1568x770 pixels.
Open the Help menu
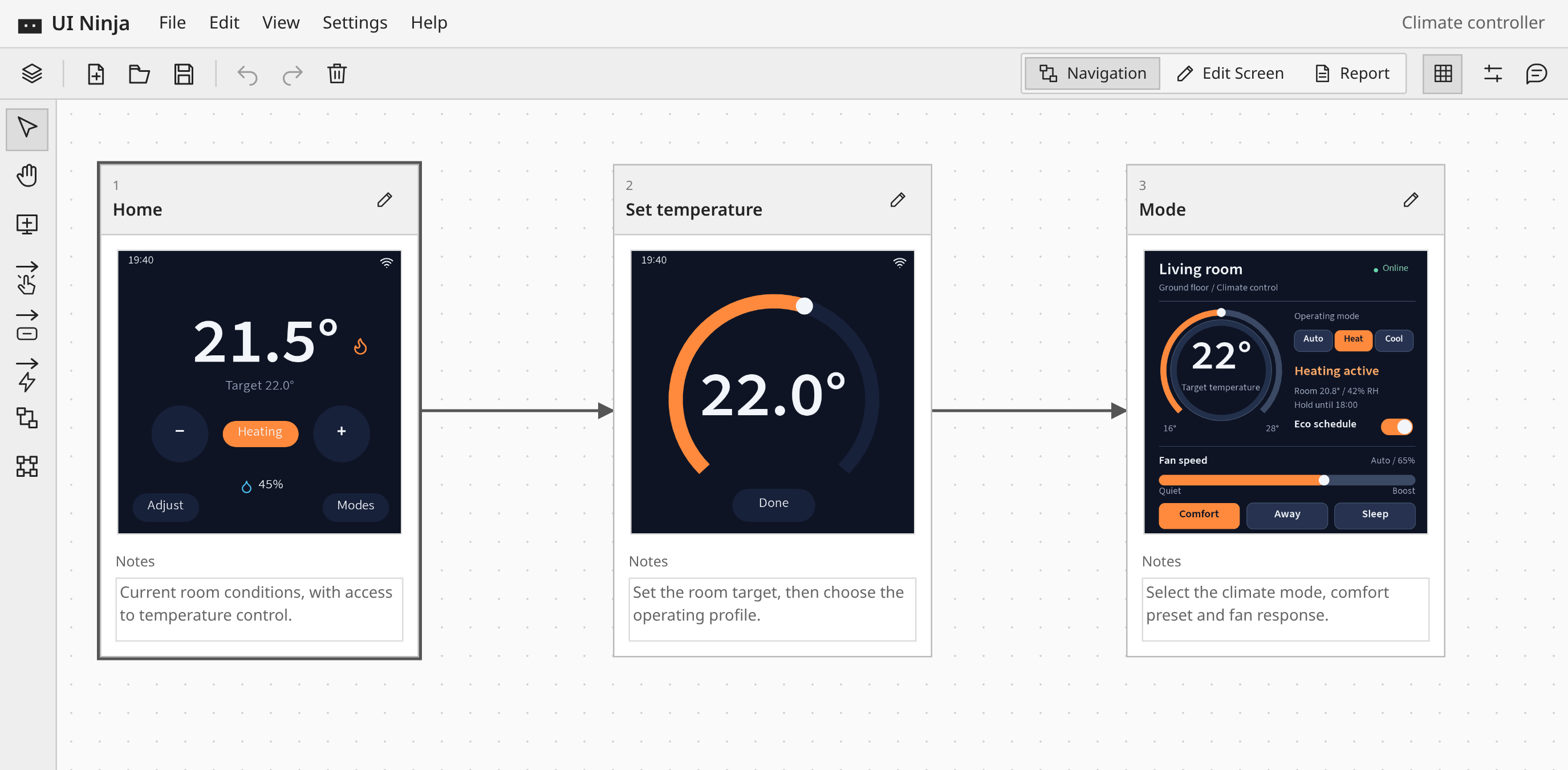[x=429, y=22]
